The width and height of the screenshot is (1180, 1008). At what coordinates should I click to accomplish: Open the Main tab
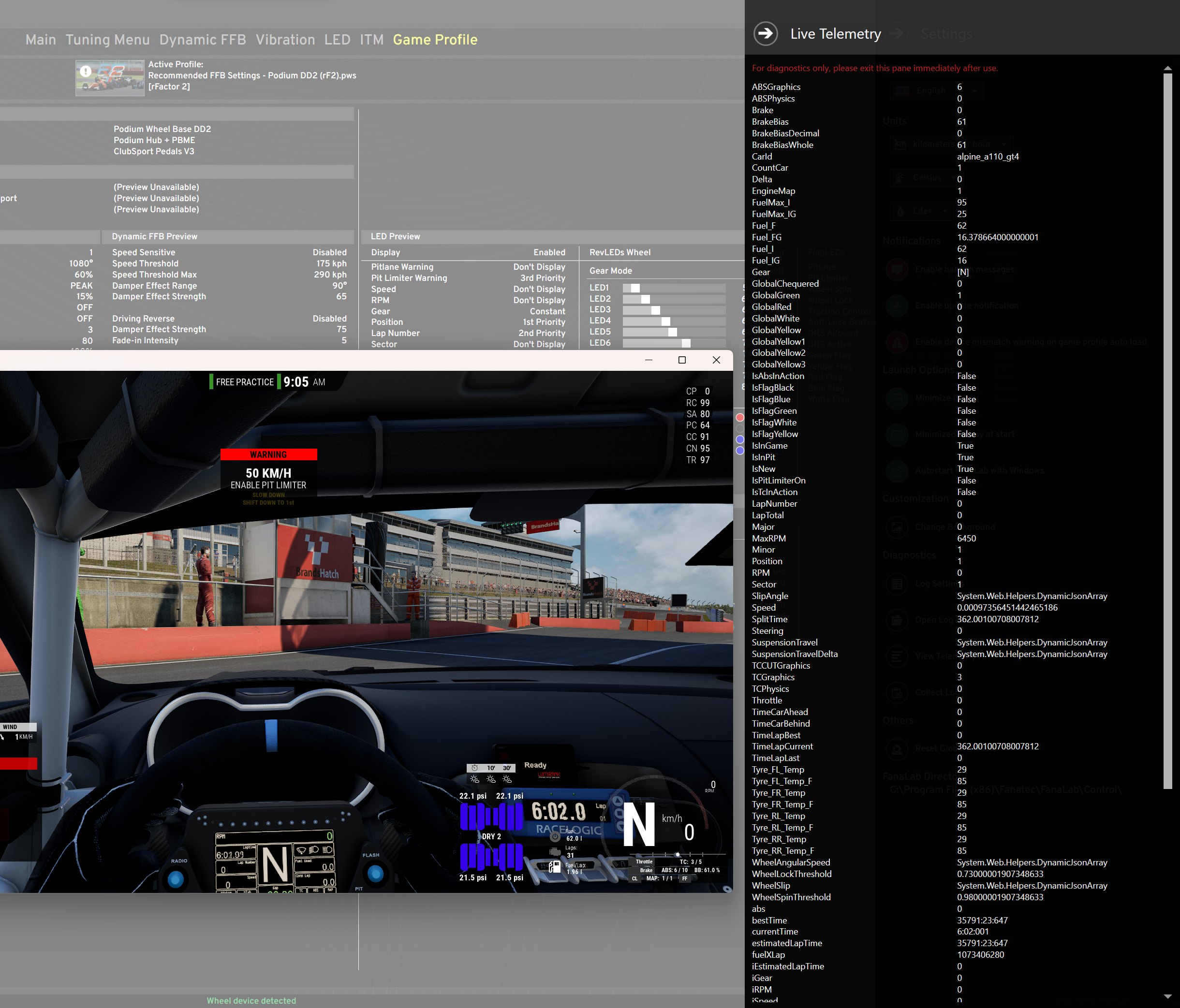(41, 40)
